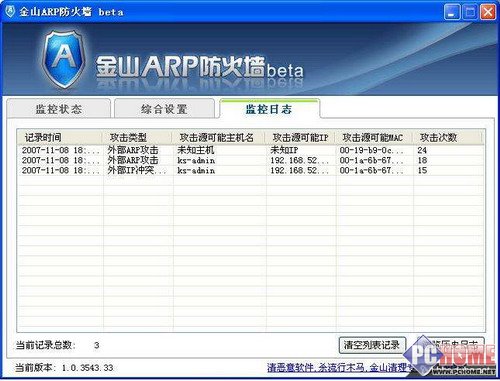
Task: Select the 监控日志 tab
Action: click(x=269, y=109)
